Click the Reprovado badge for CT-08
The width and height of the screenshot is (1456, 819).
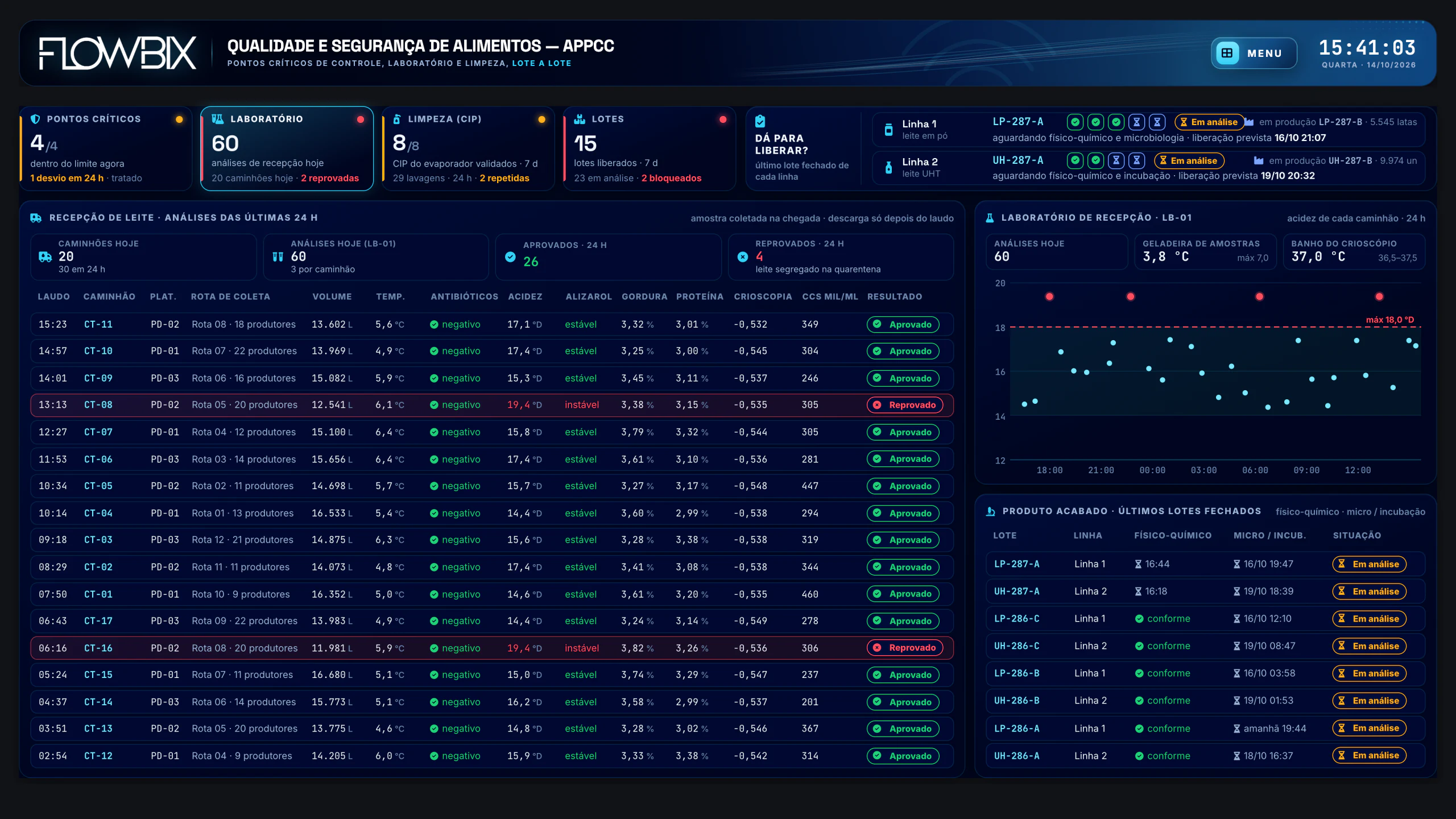coord(905,405)
